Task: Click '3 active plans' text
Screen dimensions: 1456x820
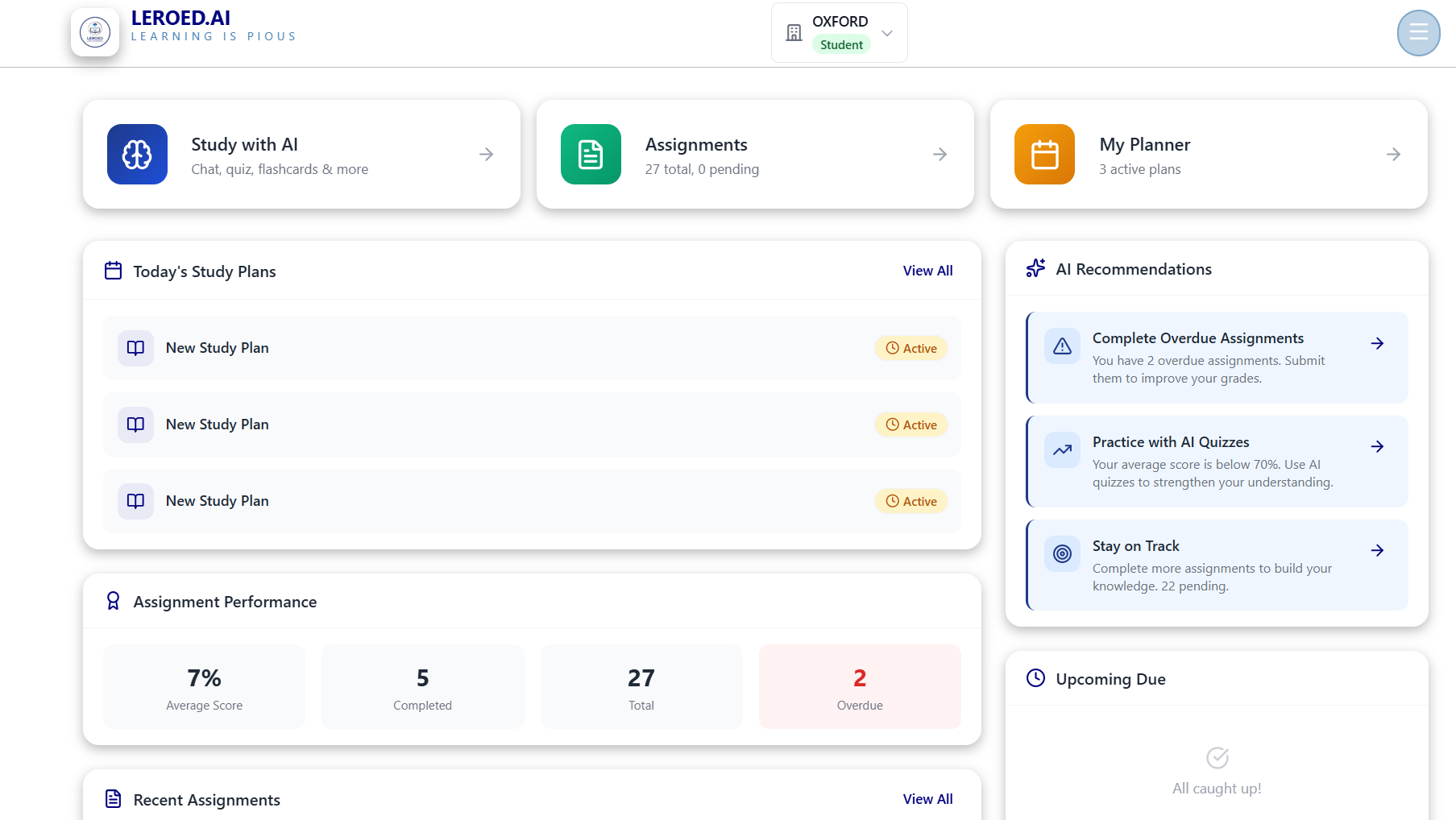Action: pyautogui.click(x=1140, y=169)
